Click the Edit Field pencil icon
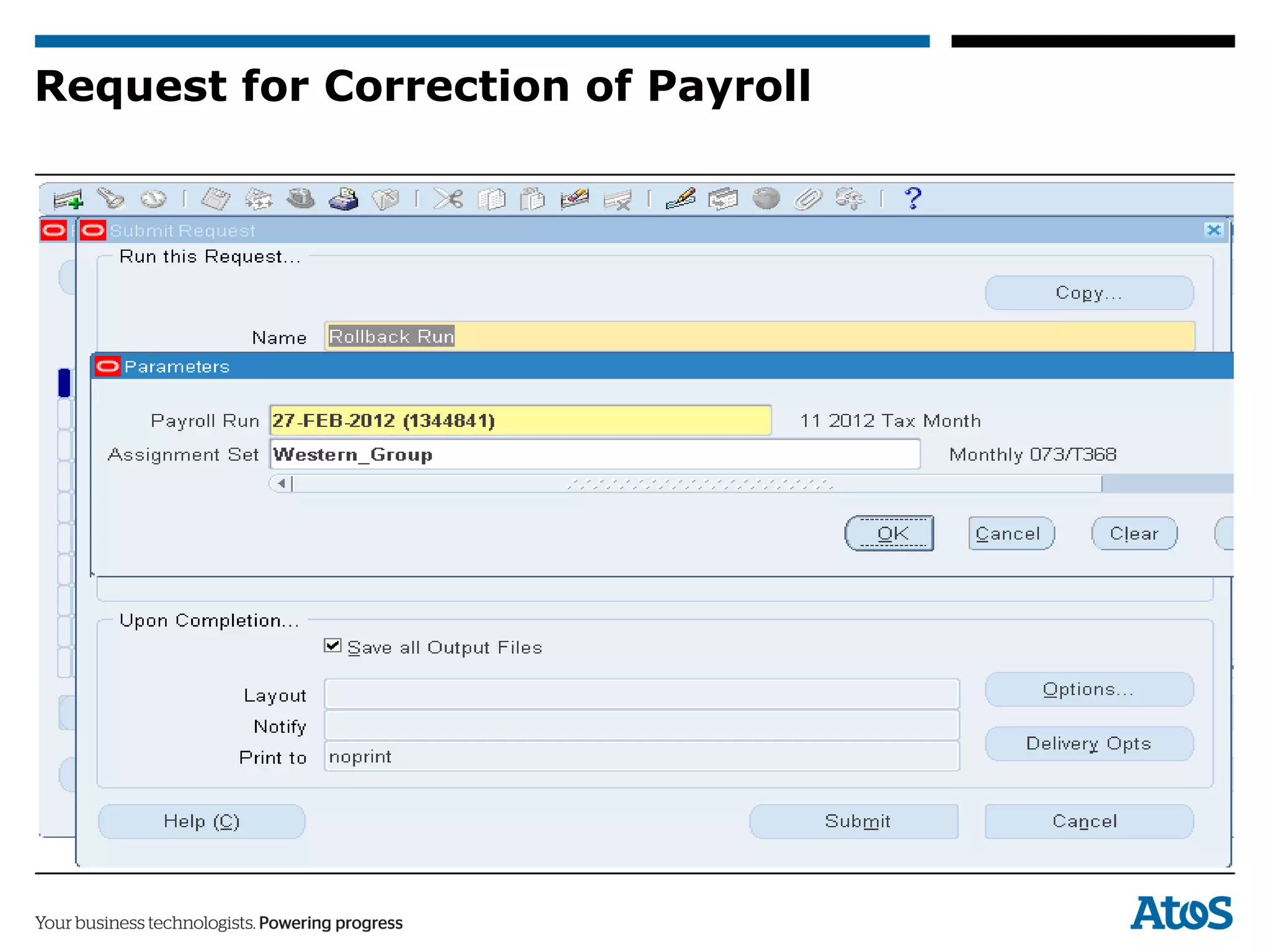Viewport: 1270px width, 952px height. [x=680, y=199]
